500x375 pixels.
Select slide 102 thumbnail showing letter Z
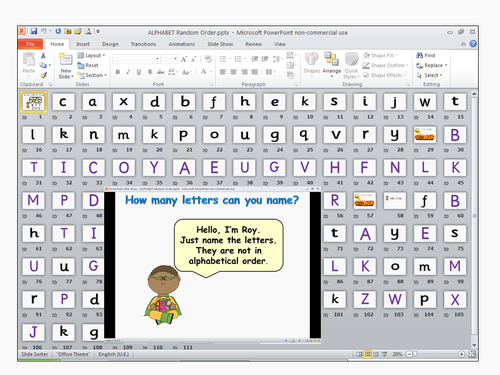[365, 299]
